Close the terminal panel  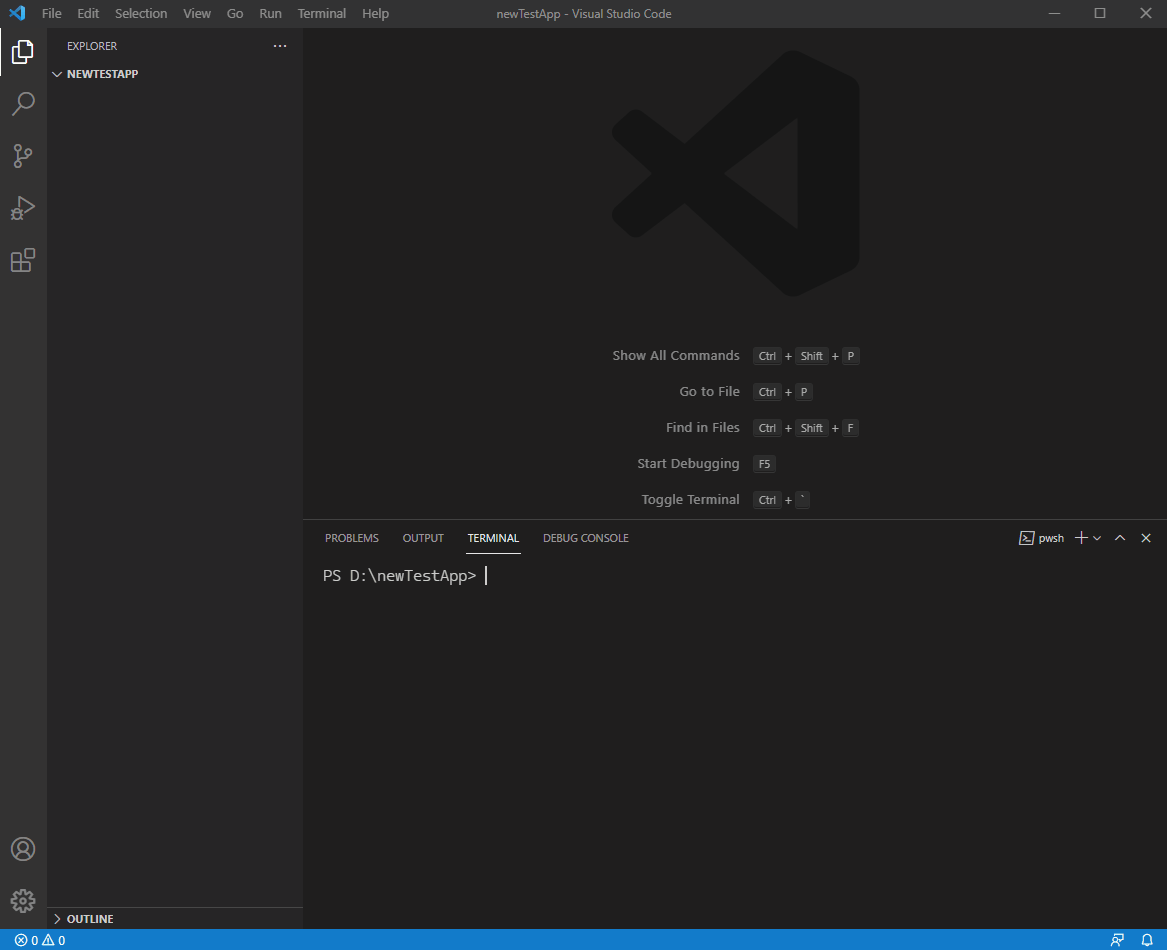[1146, 538]
